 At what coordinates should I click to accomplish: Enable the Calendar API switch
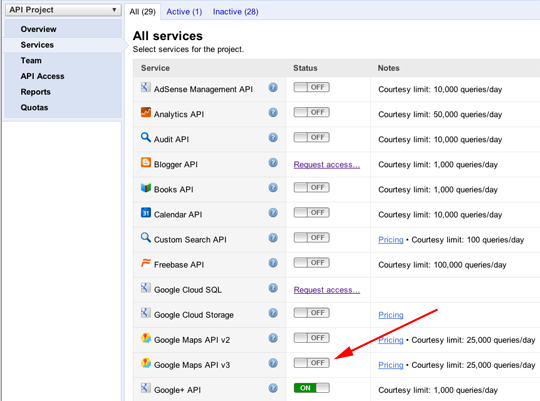[x=312, y=213]
